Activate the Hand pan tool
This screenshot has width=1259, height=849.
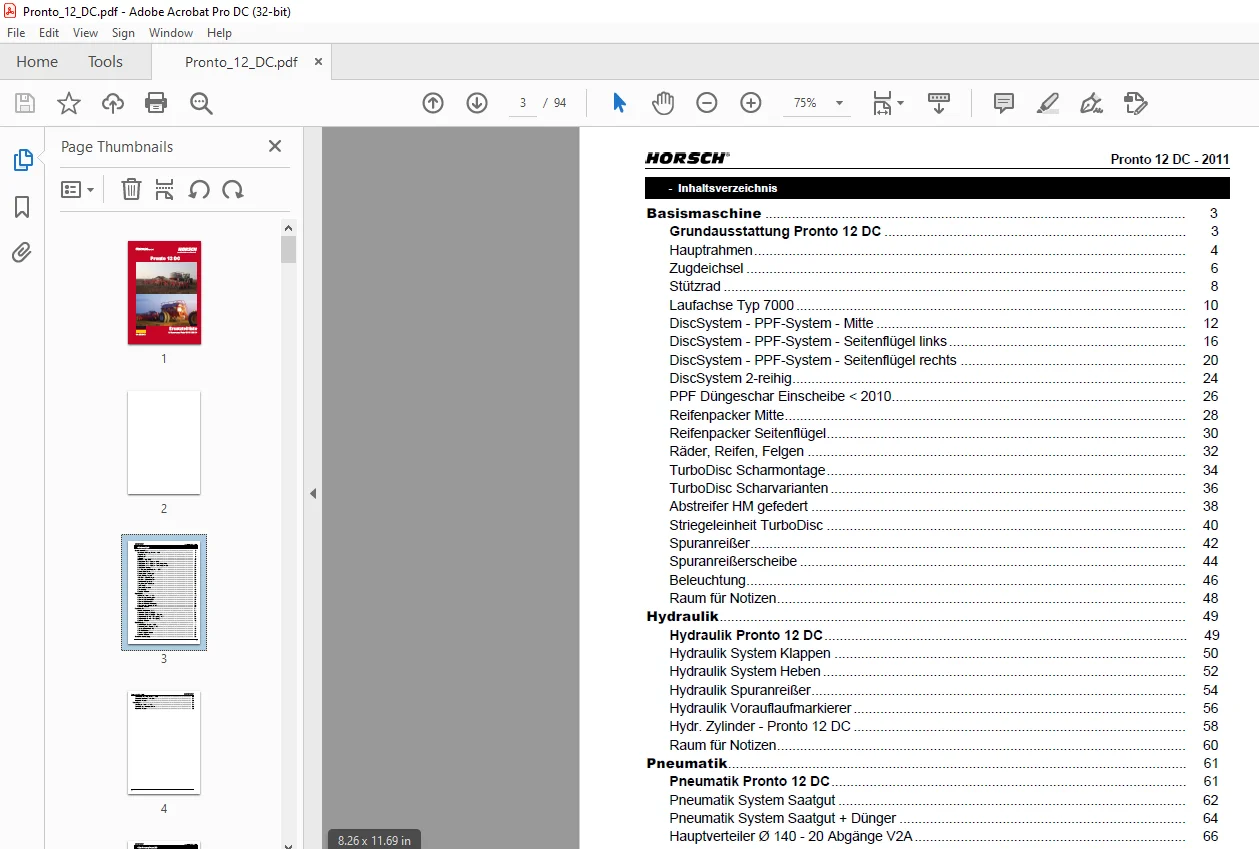tap(663, 103)
